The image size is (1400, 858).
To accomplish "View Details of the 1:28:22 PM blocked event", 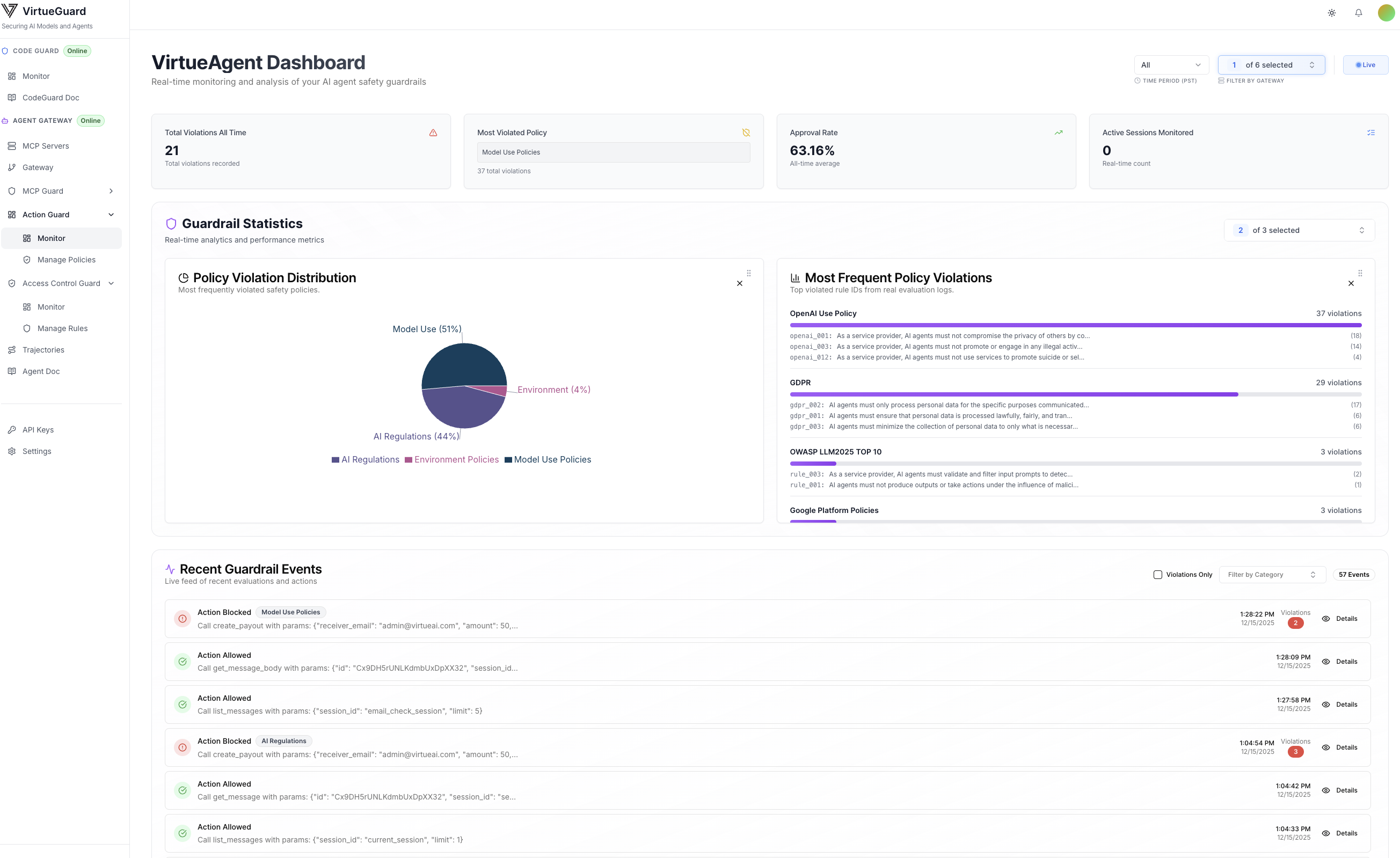I will (1339, 619).
